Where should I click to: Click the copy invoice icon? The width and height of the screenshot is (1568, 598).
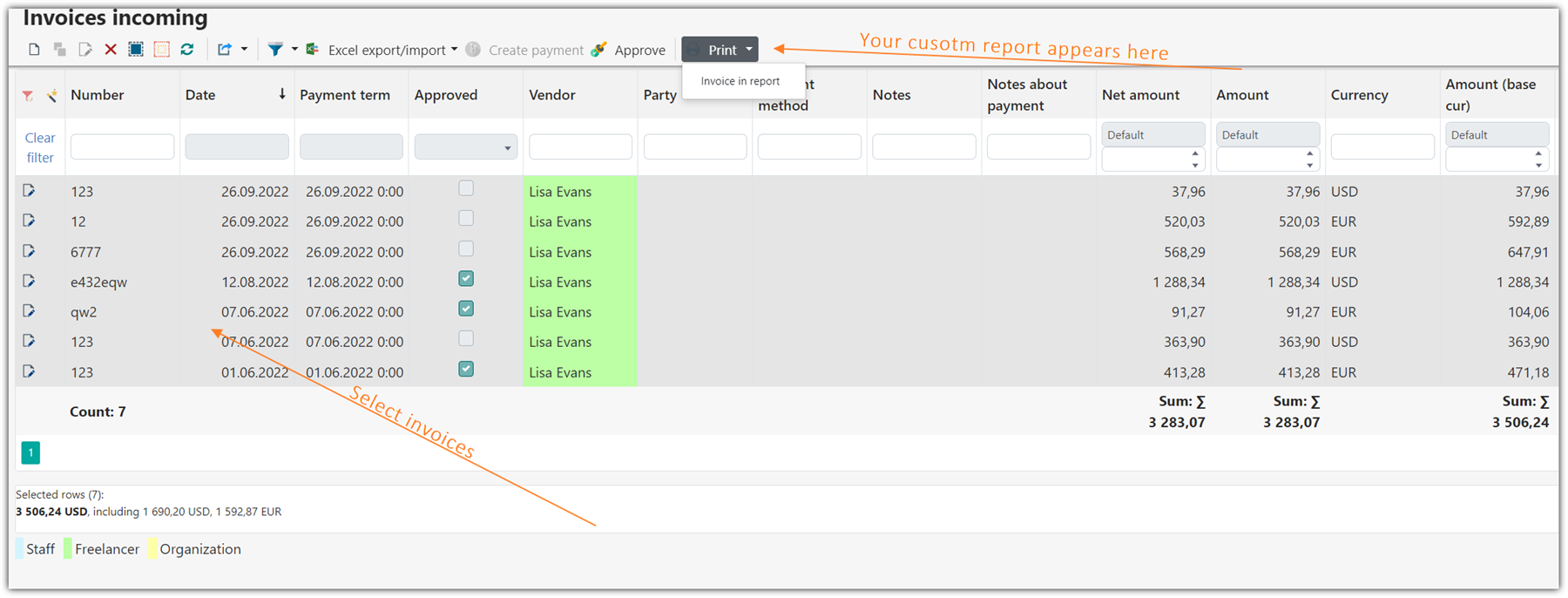pyautogui.click(x=59, y=50)
